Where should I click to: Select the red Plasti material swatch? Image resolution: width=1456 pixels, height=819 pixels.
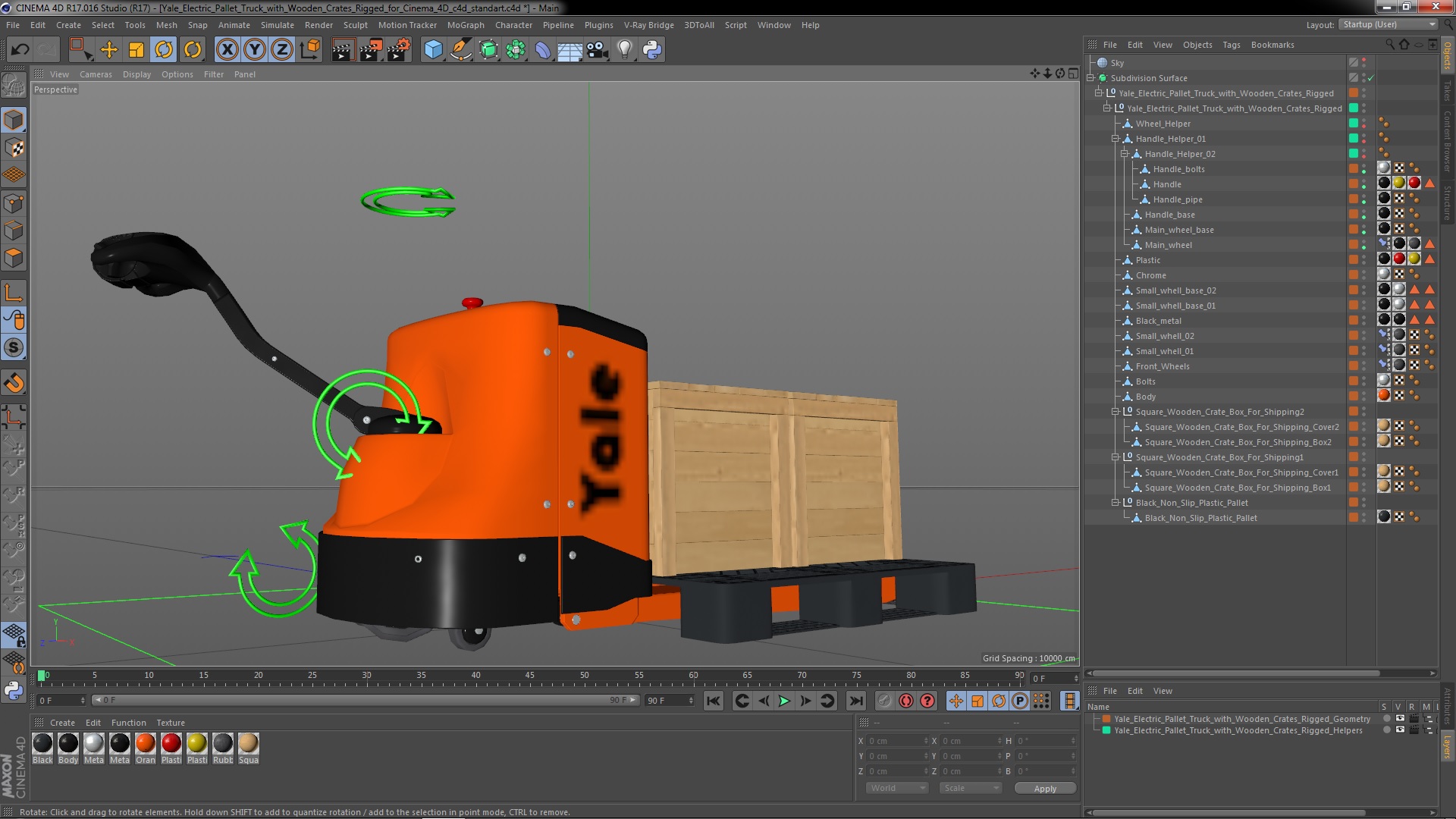click(x=171, y=748)
